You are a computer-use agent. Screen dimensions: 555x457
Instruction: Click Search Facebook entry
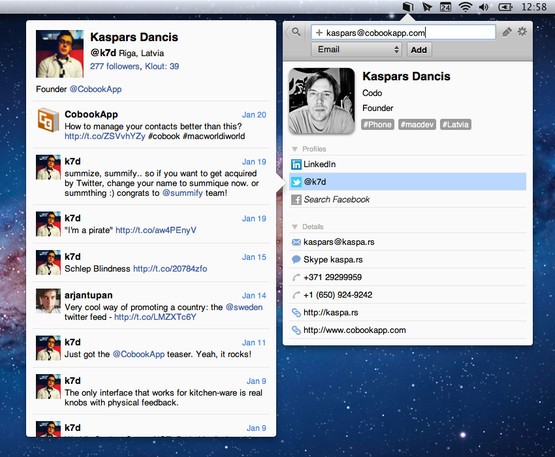pyautogui.click(x=408, y=199)
